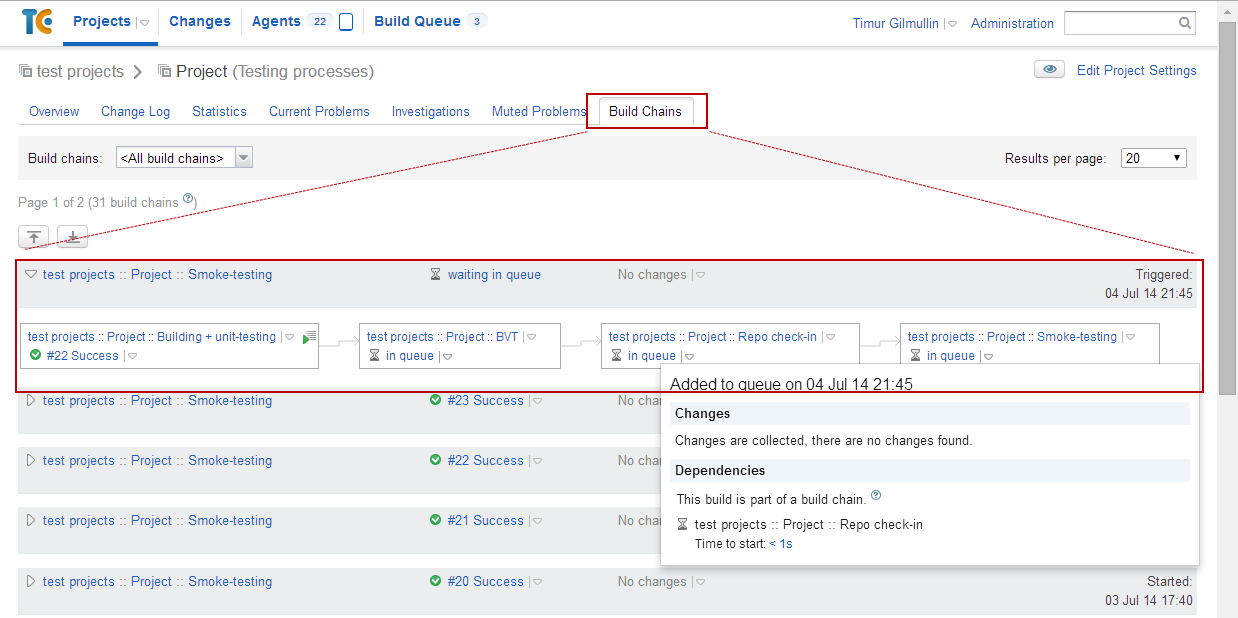Click green success icon beside #21 Success

[x=435, y=520]
